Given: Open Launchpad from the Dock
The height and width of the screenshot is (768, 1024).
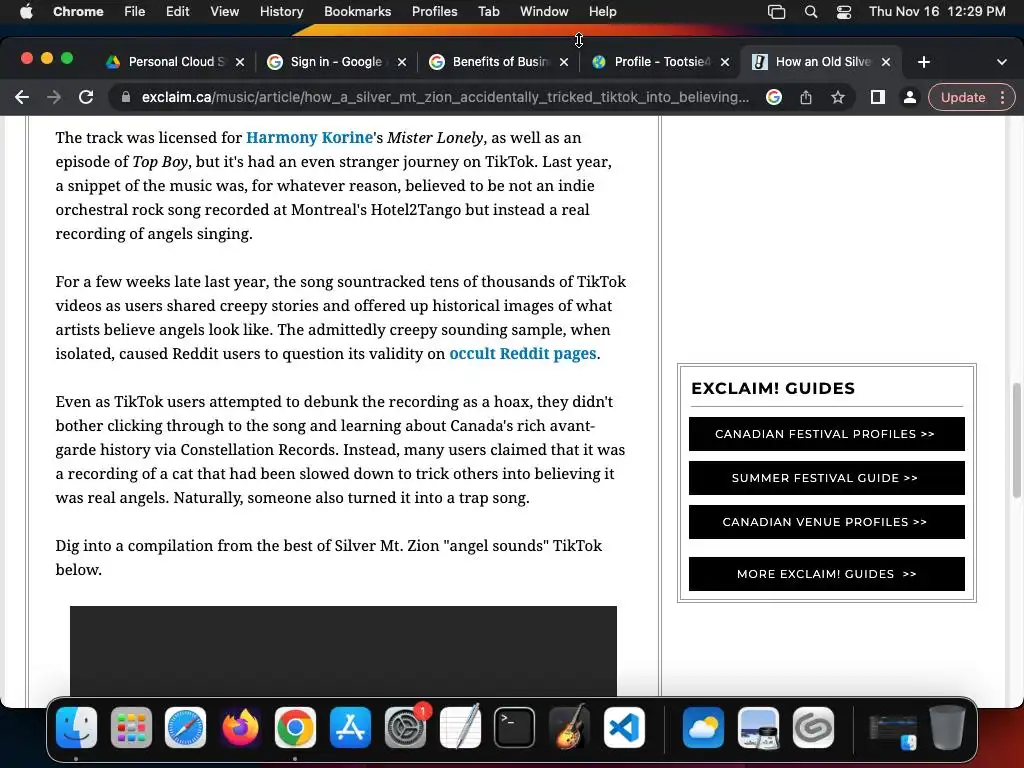Looking at the screenshot, I should (131, 727).
